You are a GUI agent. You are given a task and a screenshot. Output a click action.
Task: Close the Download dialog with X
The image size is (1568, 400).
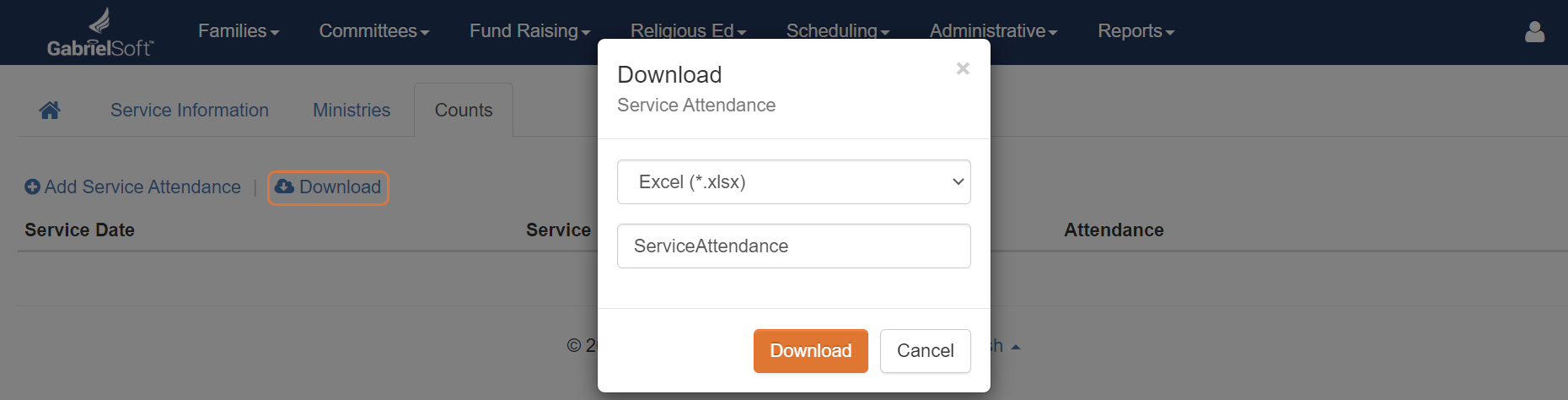point(963,68)
